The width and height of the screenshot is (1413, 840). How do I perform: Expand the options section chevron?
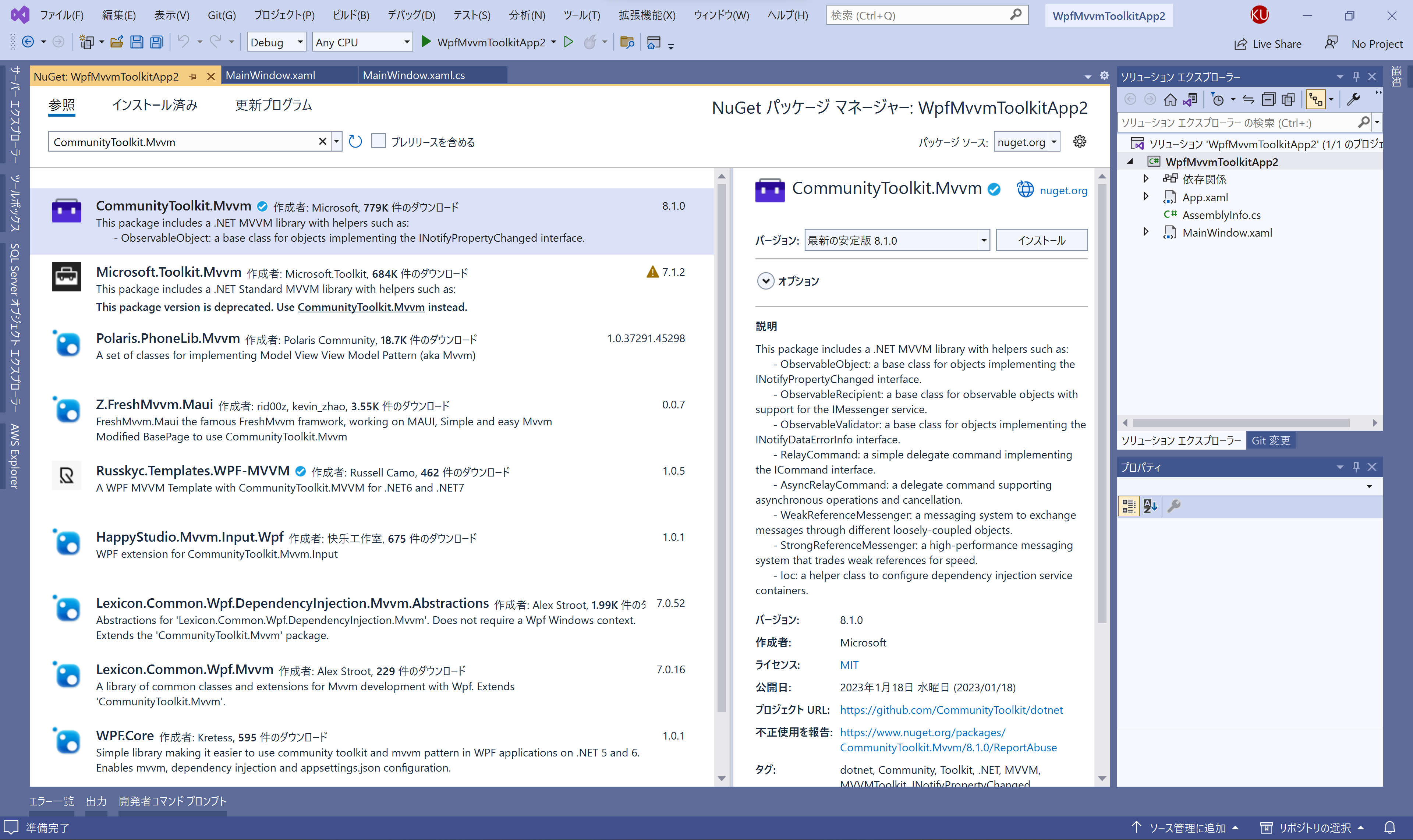(x=765, y=281)
